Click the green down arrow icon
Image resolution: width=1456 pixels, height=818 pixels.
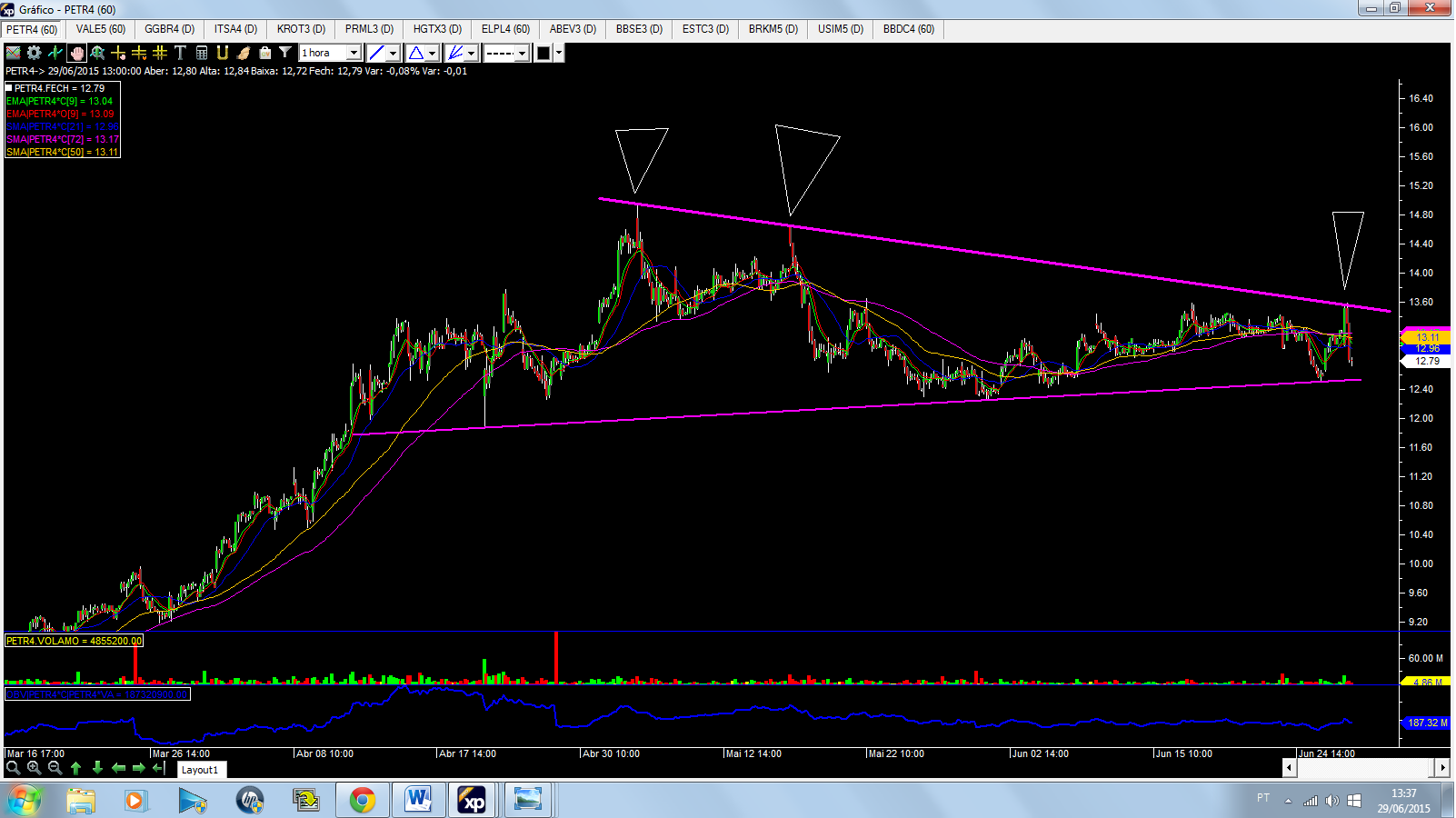tap(97, 768)
